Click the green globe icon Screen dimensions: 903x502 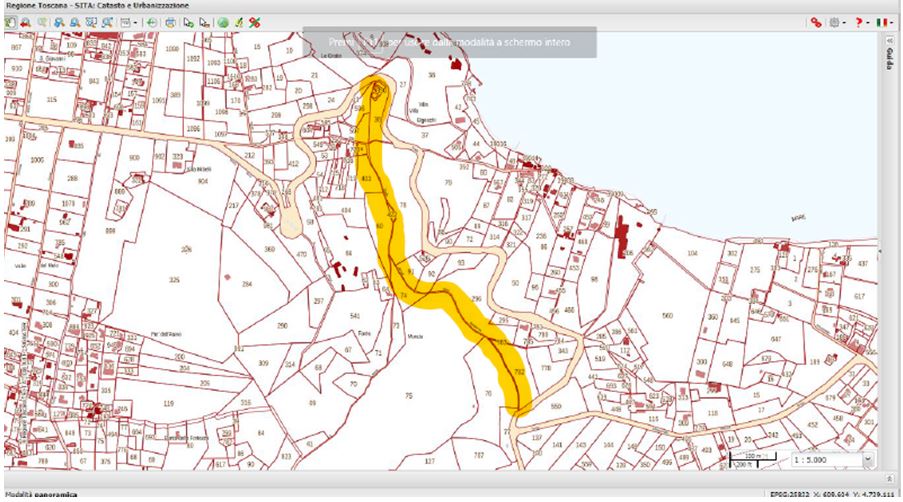[x=222, y=21]
